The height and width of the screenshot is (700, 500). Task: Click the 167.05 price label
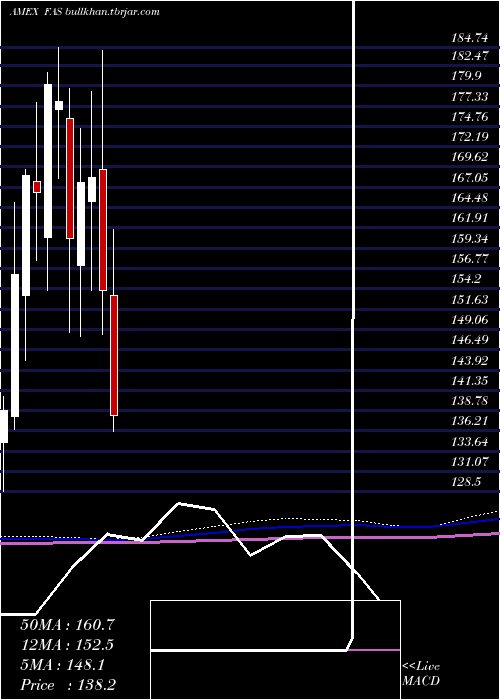pyautogui.click(x=470, y=178)
